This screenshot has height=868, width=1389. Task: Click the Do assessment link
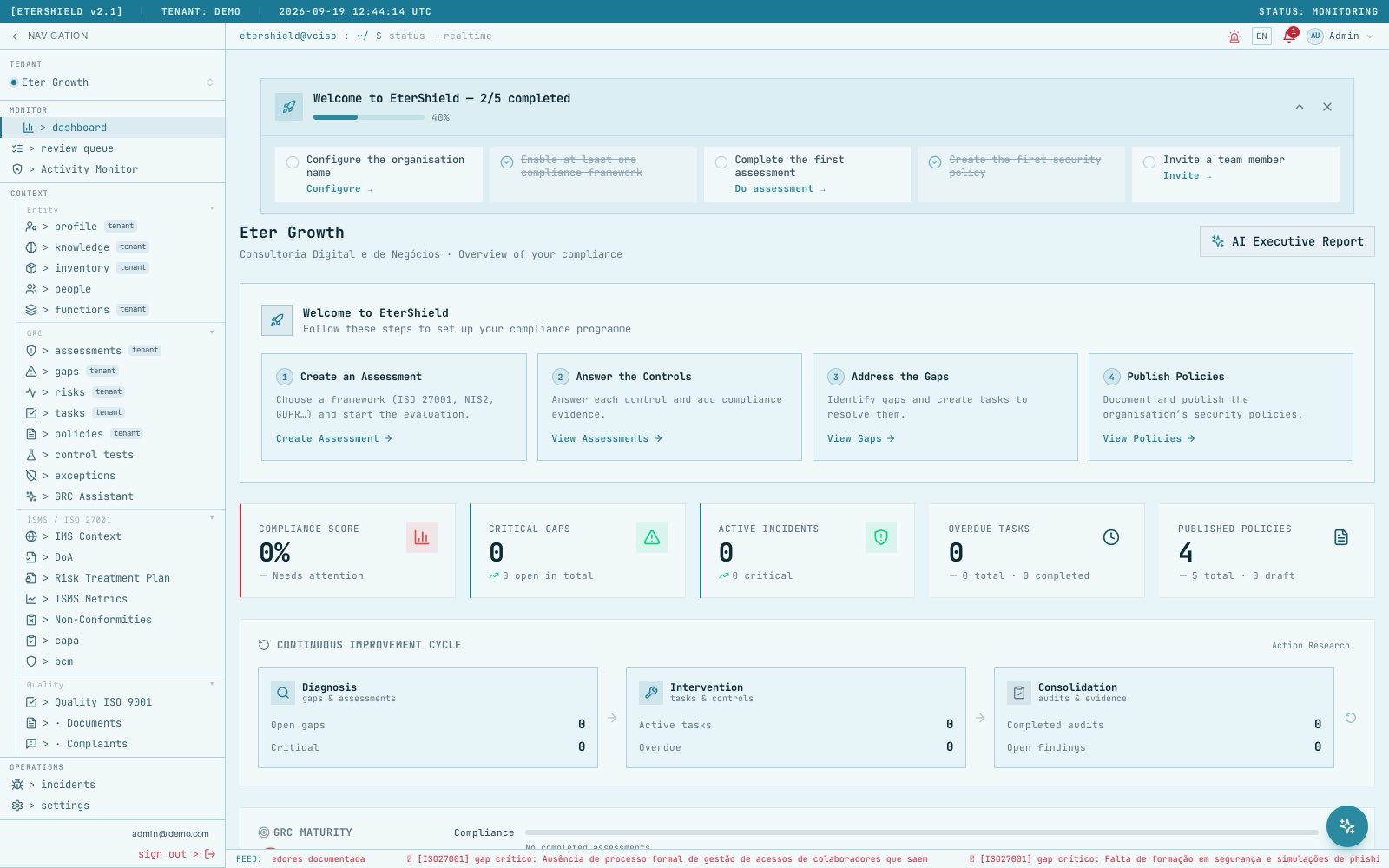click(780, 188)
